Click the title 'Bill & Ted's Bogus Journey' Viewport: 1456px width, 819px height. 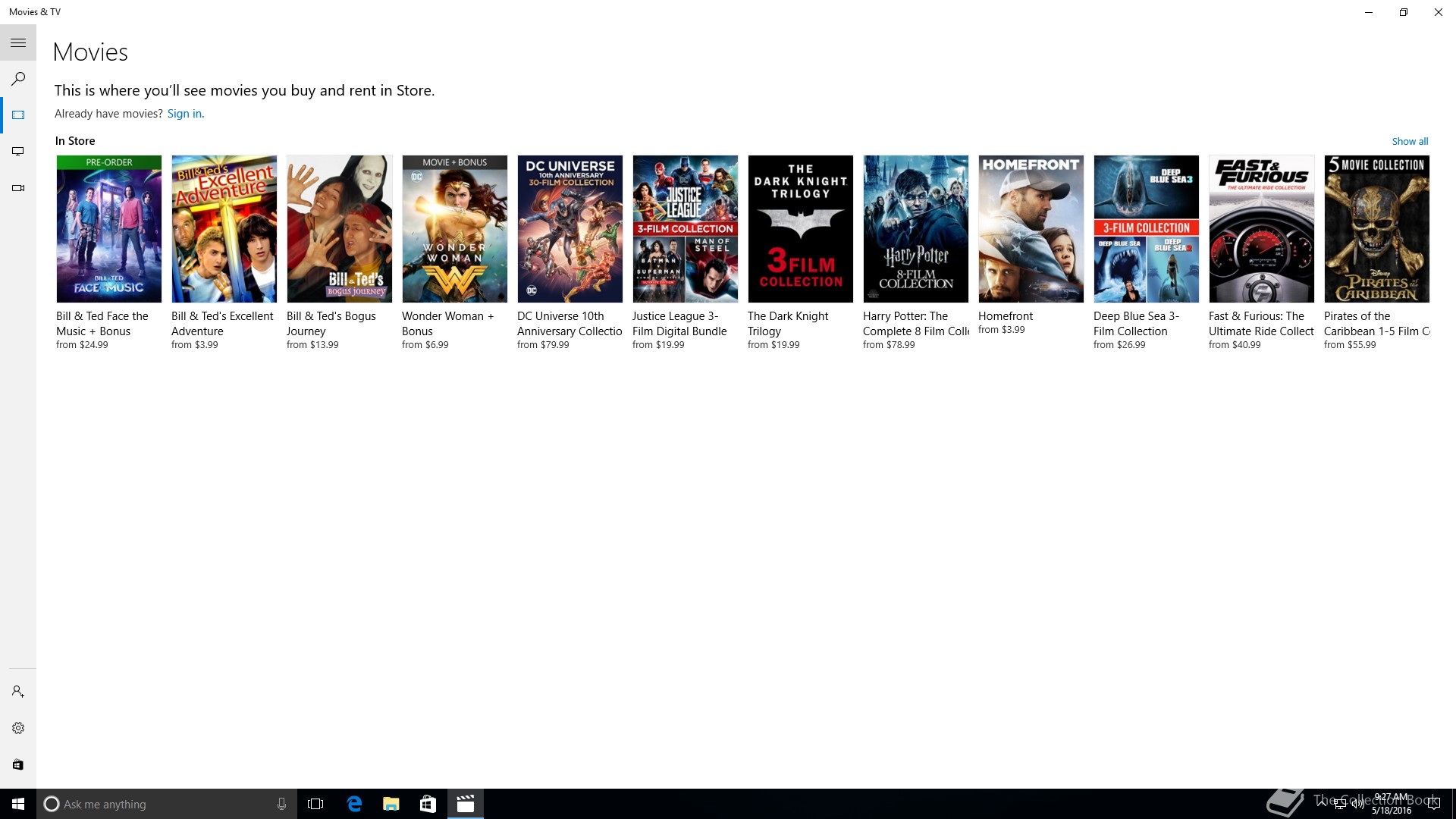tap(331, 324)
